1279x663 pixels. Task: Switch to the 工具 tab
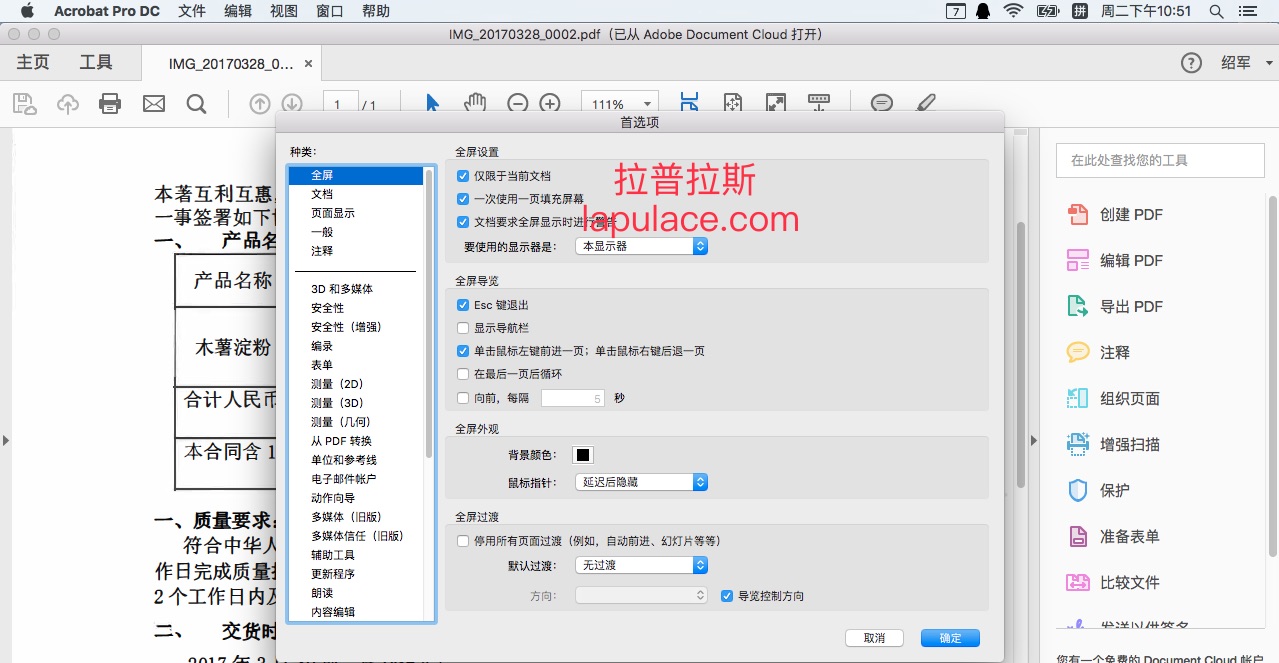coord(96,62)
